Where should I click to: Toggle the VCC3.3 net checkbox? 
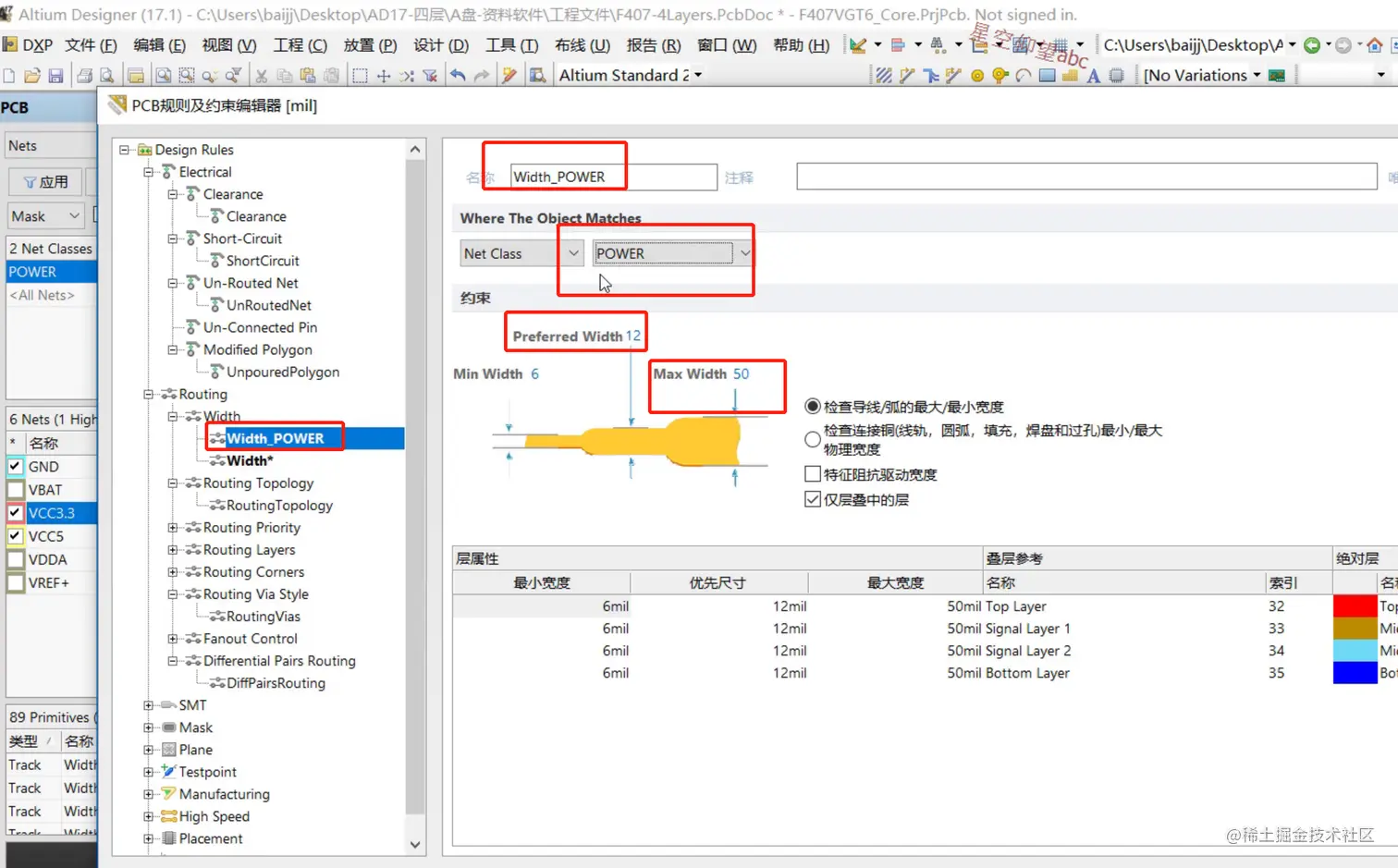point(16,513)
